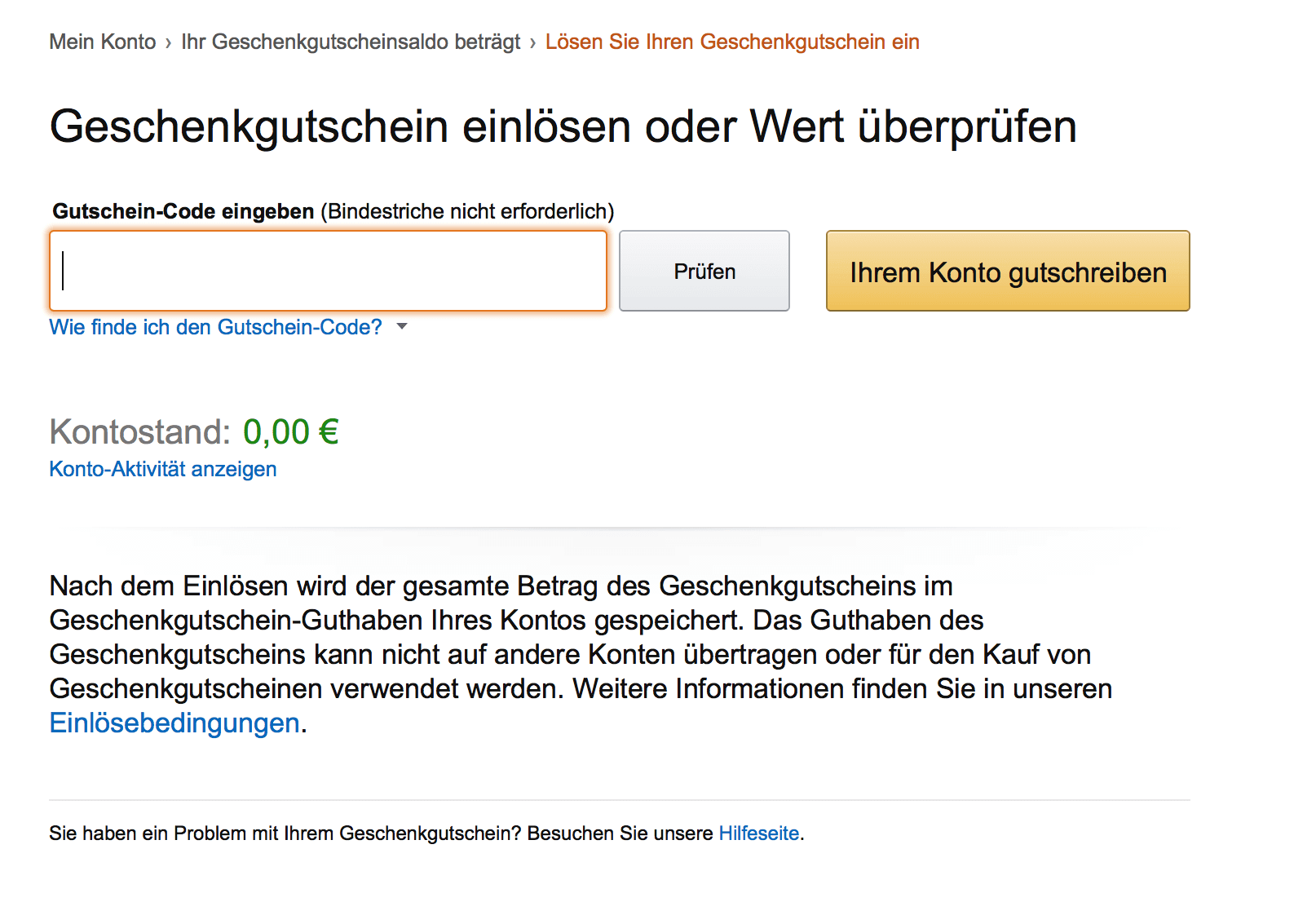Visit the Hilfeseite link
The width and height of the screenshot is (1316, 902).
(x=759, y=833)
